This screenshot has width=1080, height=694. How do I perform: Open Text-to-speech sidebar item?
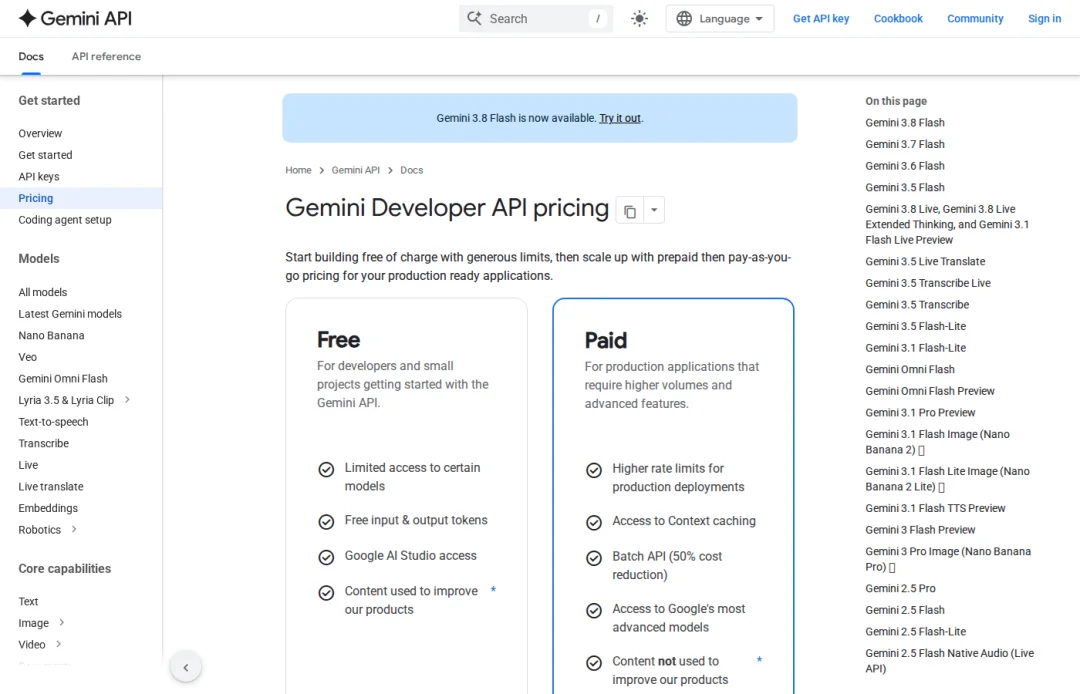coord(54,422)
